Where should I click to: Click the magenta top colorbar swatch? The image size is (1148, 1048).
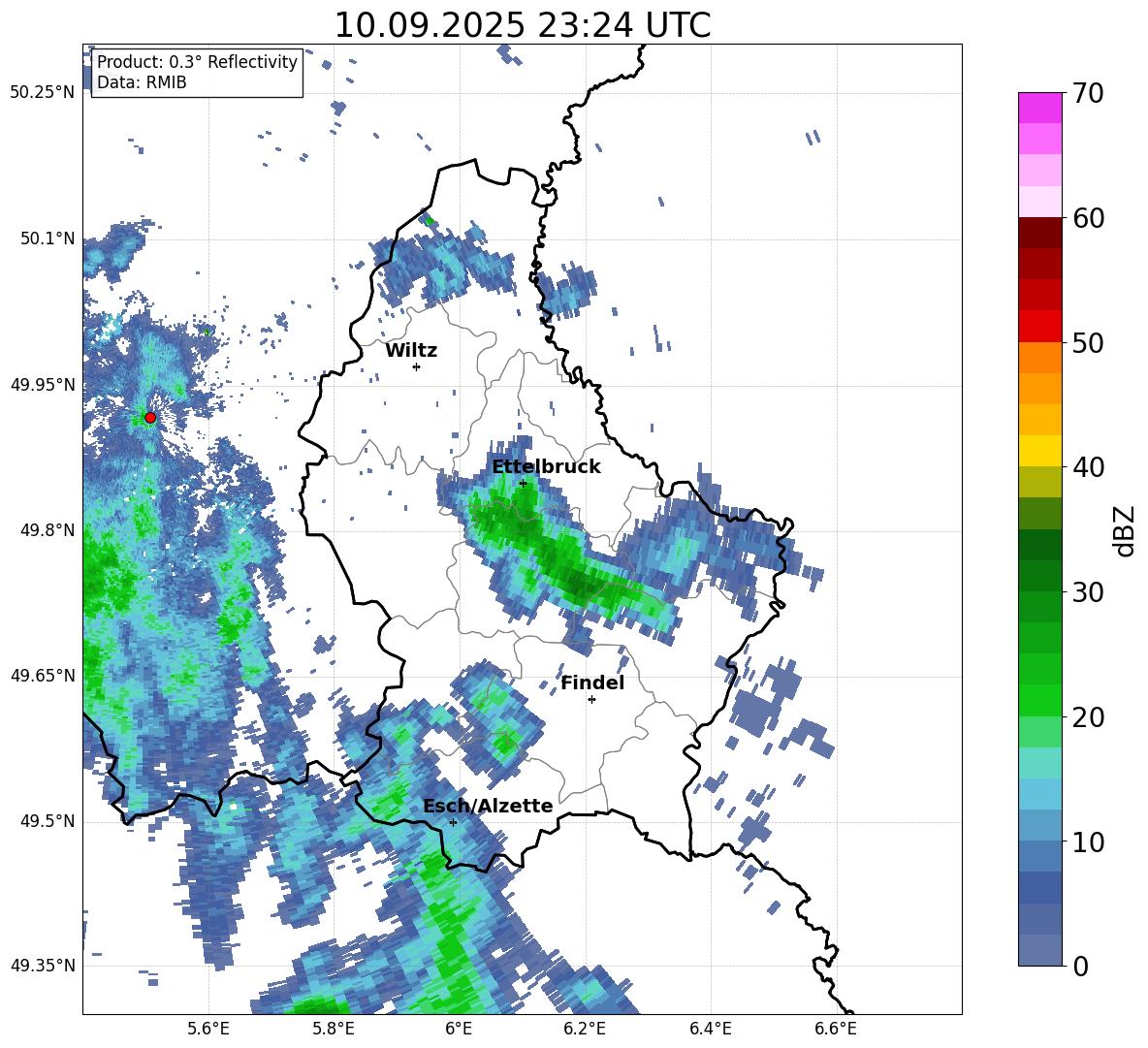point(1039,108)
